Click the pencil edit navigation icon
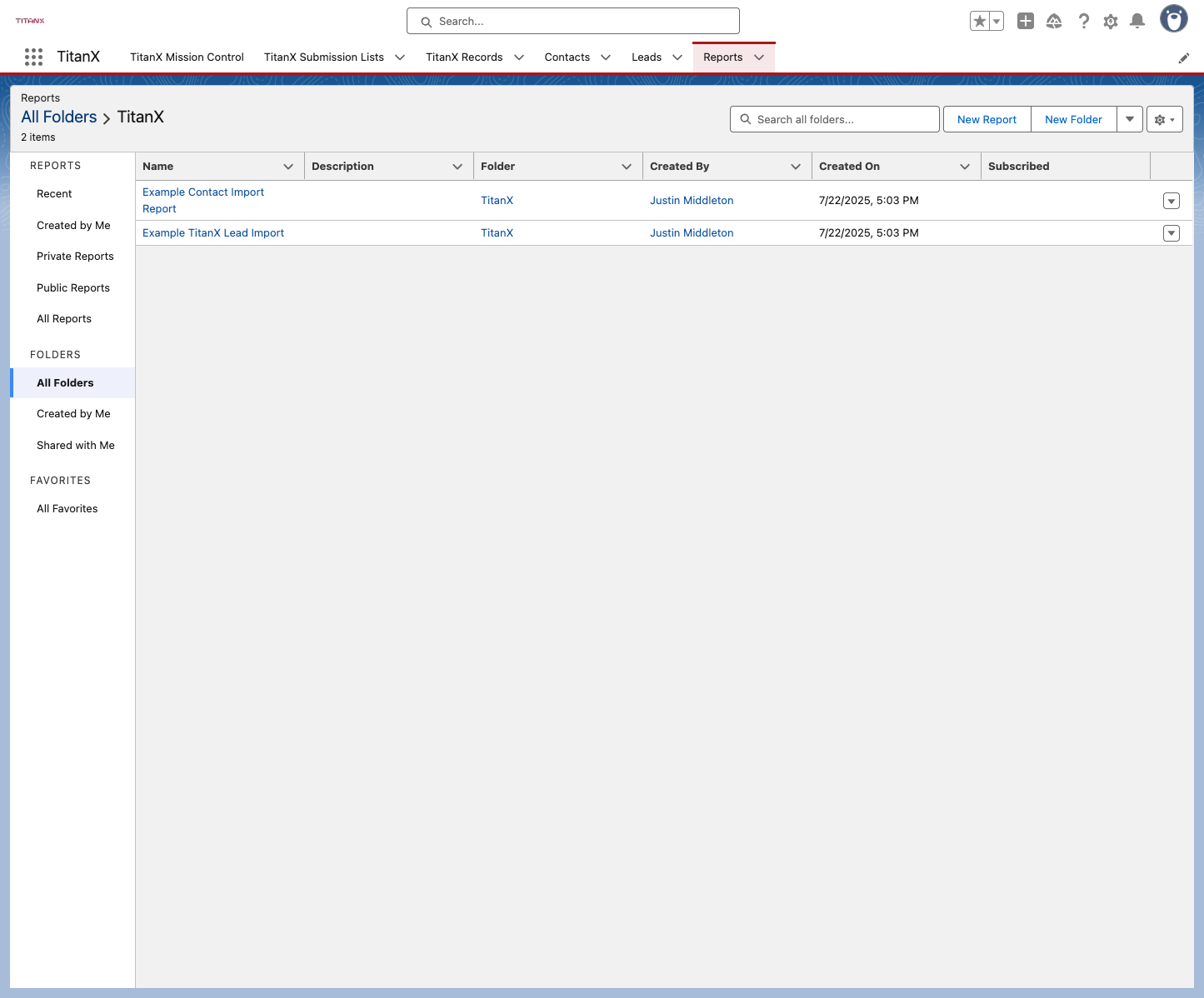Screen dimensions: 1204x998 [1183, 57]
